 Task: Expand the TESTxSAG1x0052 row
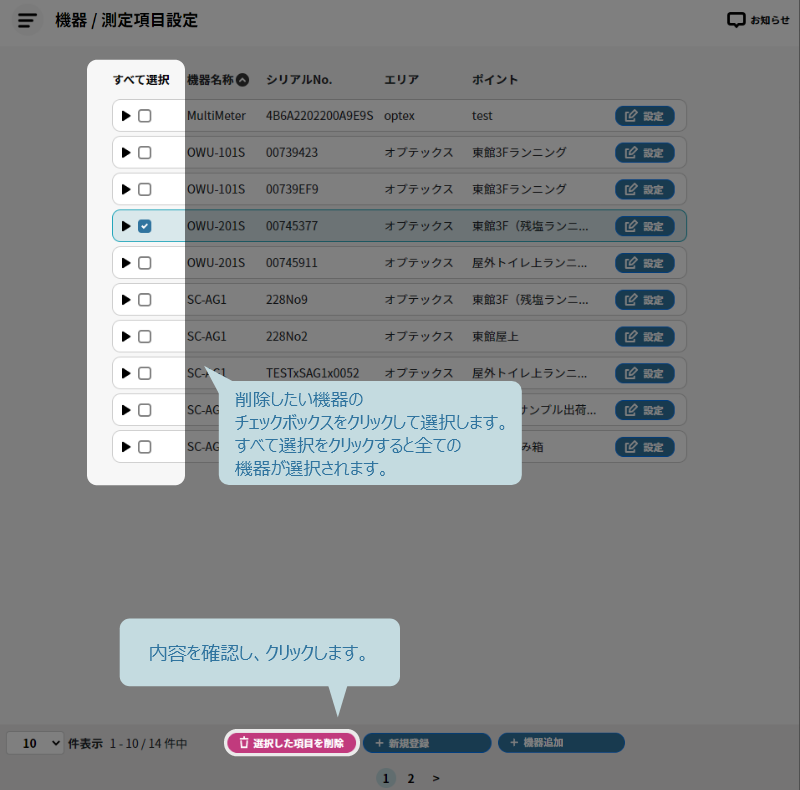click(126, 373)
